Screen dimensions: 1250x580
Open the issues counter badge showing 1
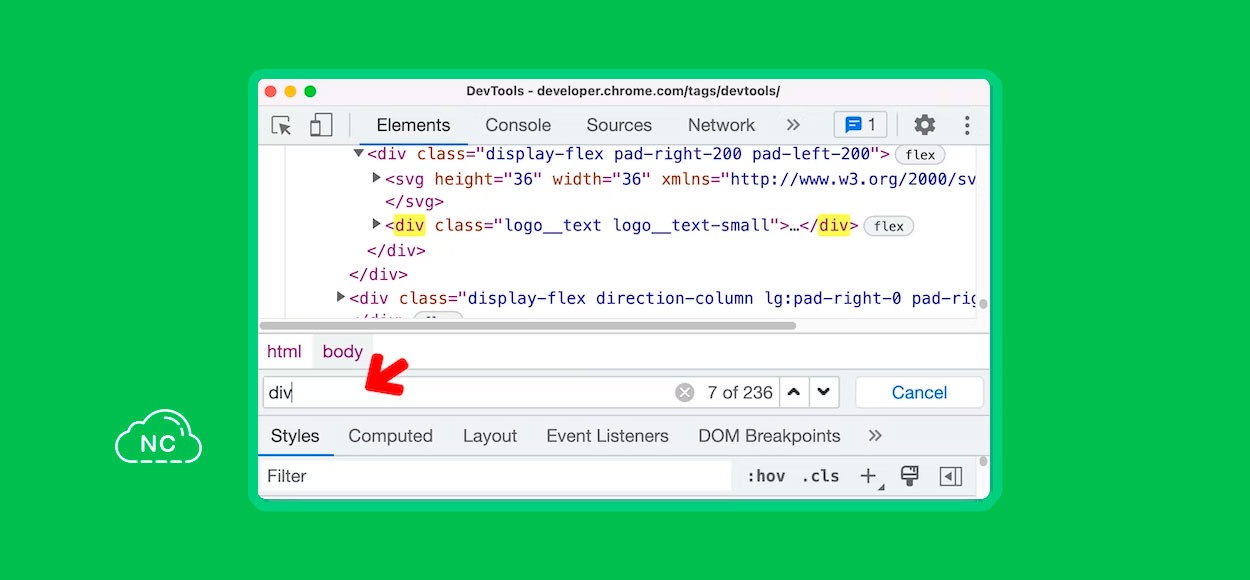pyautogui.click(x=860, y=125)
